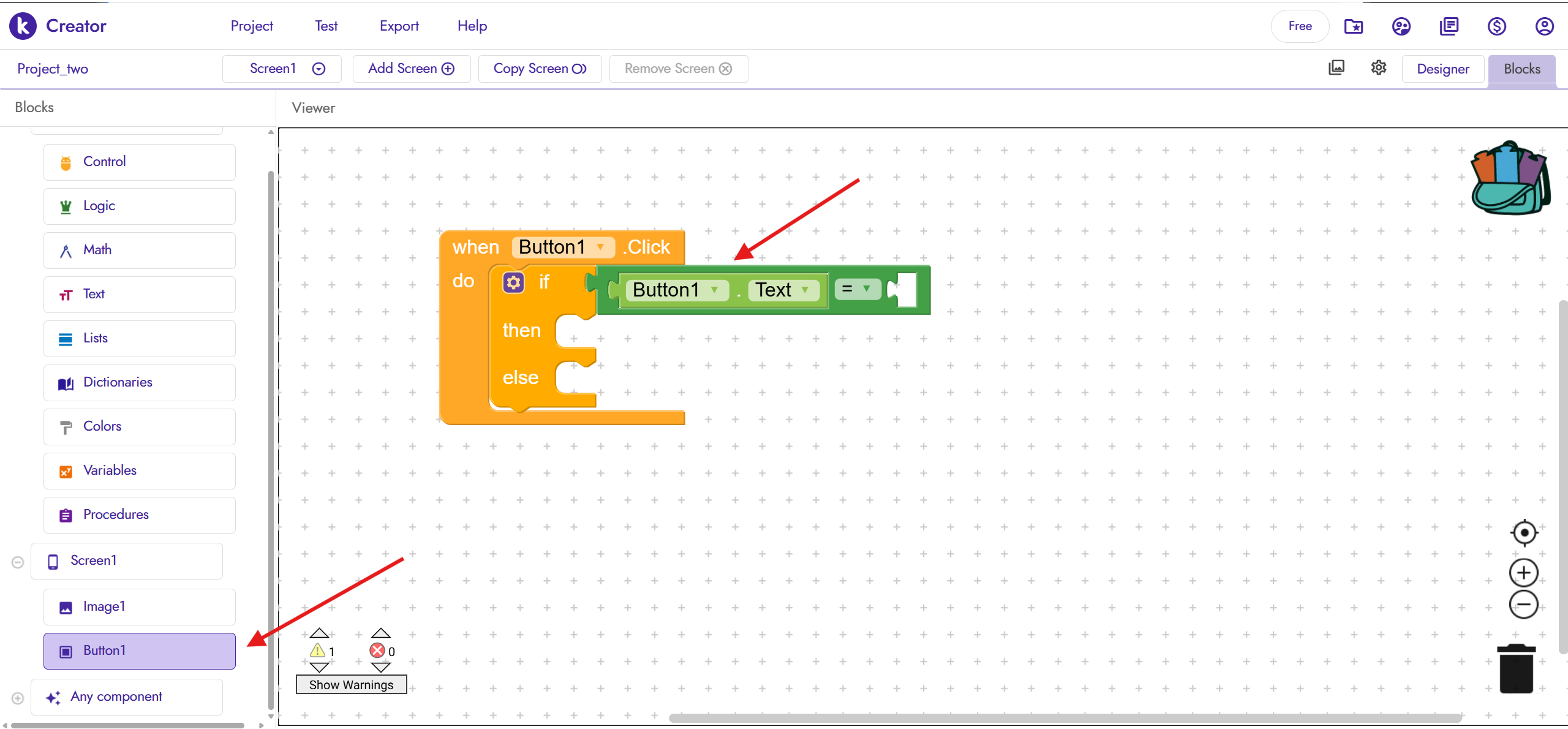This screenshot has height=729, width=1568.
Task: Click the dollar sign pricing icon
Action: (1496, 26)
